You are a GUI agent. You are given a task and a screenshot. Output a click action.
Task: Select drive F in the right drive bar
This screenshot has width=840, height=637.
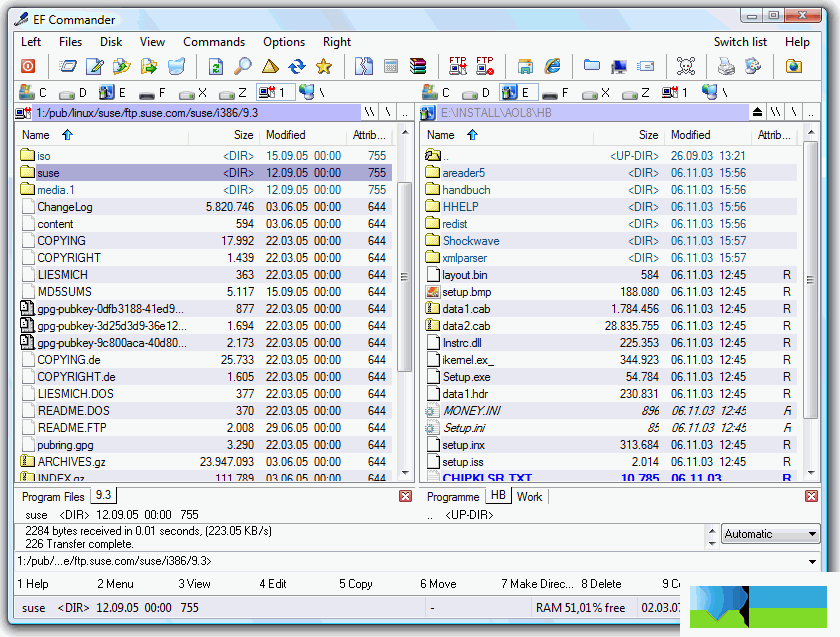click(x=555, y=93)
